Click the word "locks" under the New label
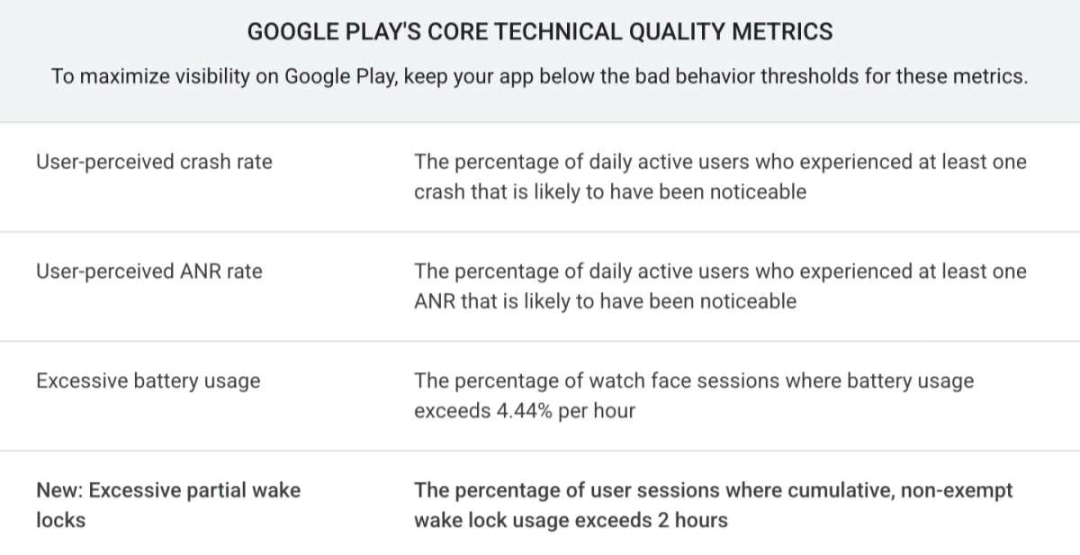 61,520
